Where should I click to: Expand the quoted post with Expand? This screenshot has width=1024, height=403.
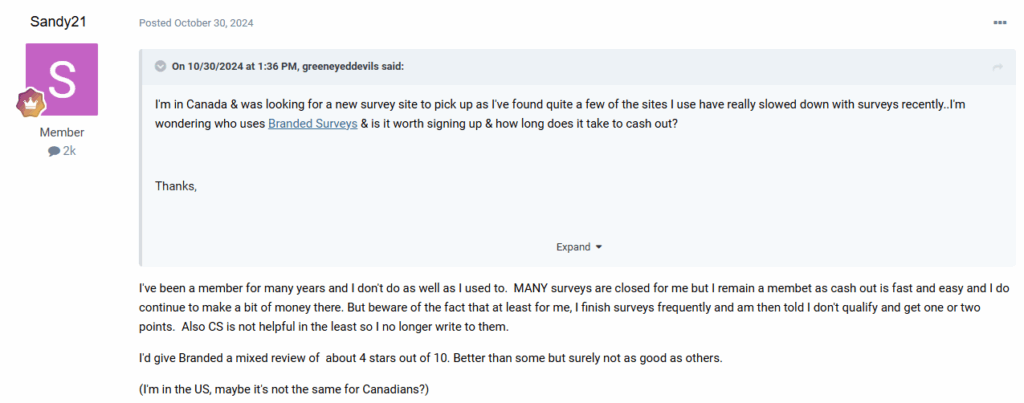pos(572,247)
